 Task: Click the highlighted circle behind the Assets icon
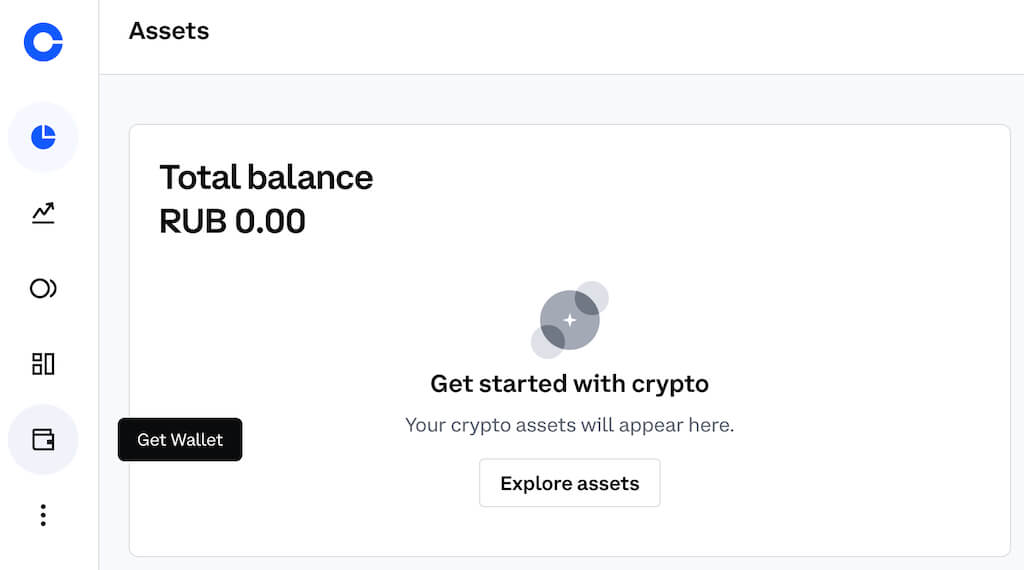pos(22,137)
